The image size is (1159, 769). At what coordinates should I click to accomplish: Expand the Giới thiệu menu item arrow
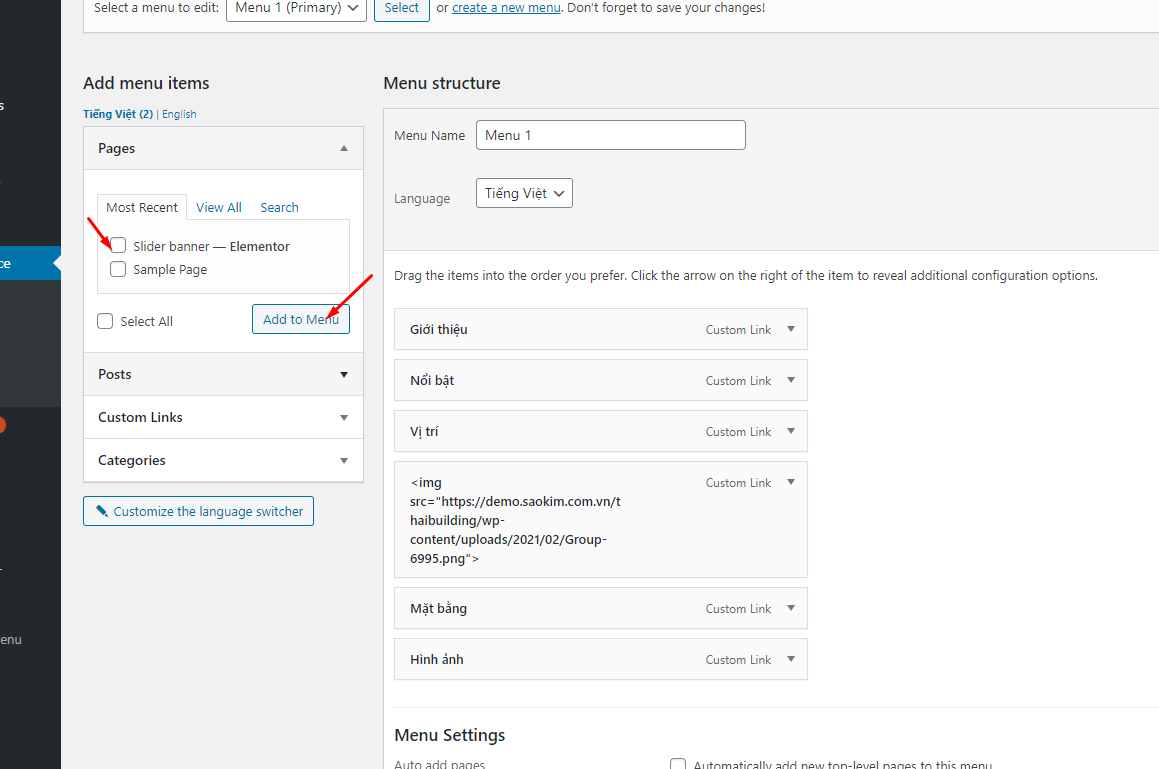coord(790,329)
